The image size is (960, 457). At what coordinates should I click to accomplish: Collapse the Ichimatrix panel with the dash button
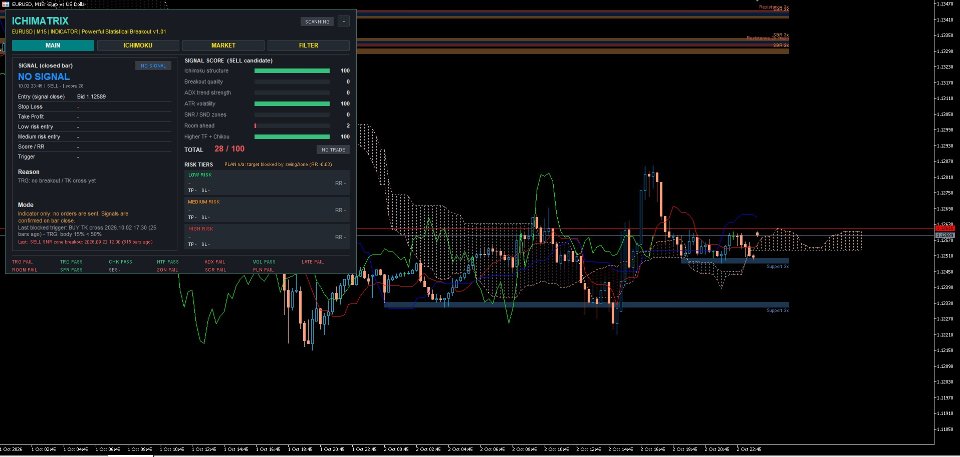point(344,21)
